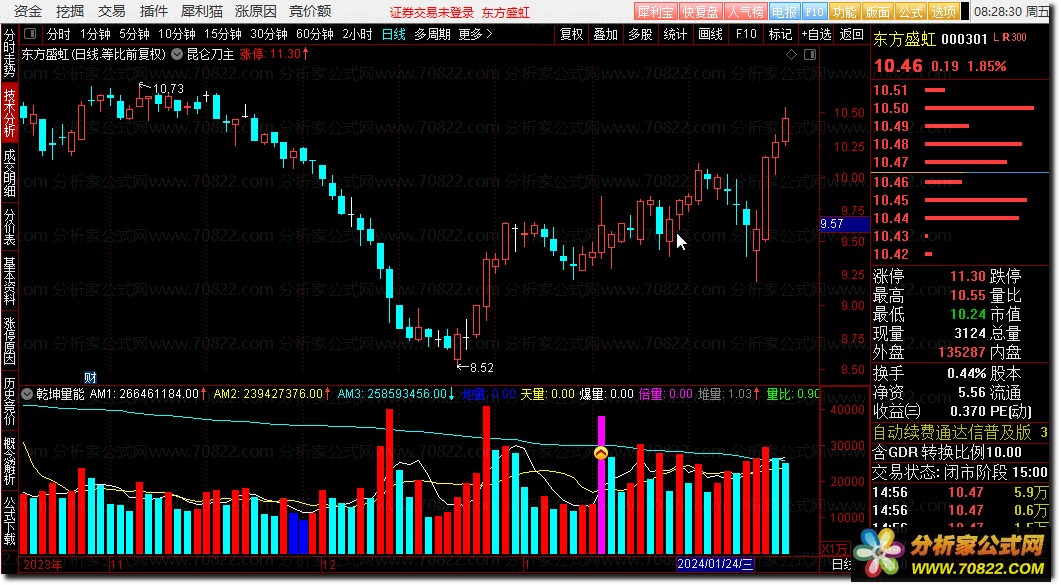This screenshot has width=1061, height=585.
Task: Switch to 1分钟 period
Action: pos(95,34)
